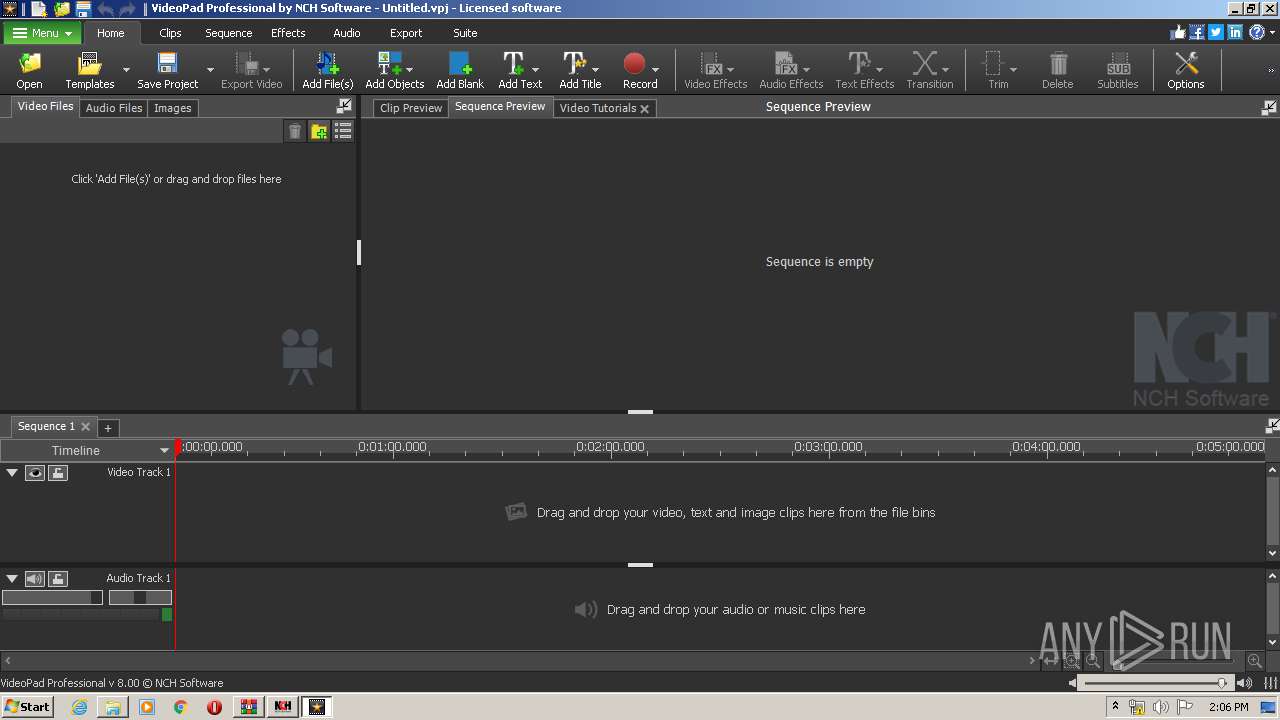Expand the Record dropdown arrow

(655, 70)
